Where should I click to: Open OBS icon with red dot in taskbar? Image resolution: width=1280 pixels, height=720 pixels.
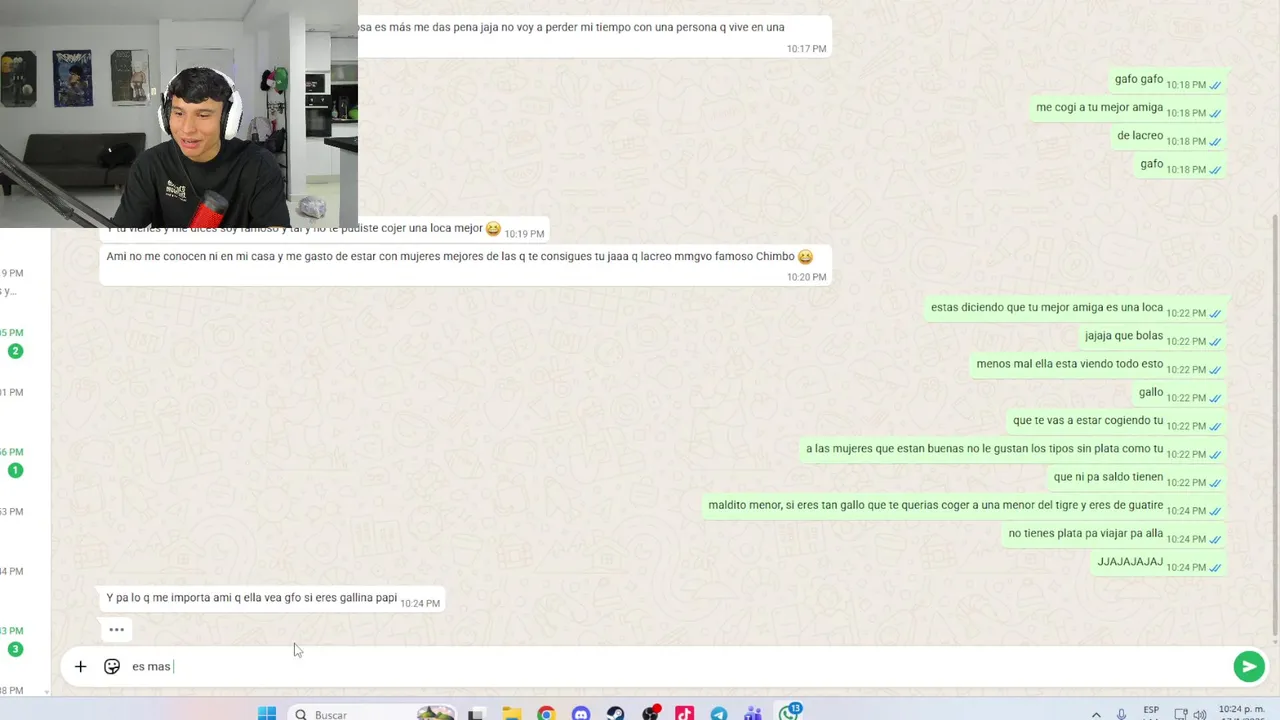click(650, 714)
